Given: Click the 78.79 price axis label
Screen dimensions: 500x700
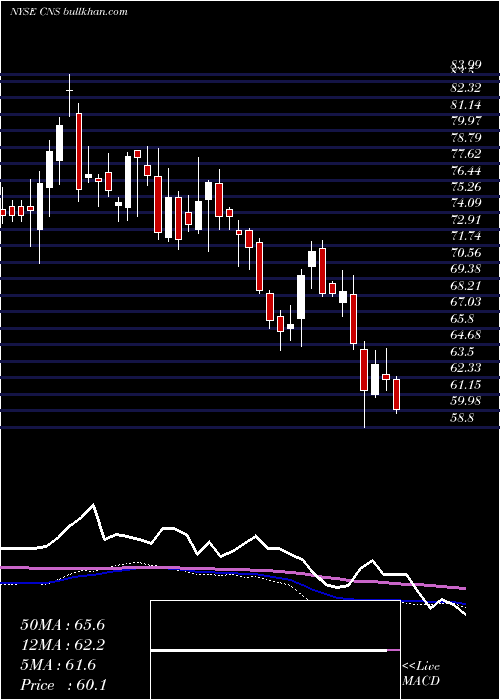Looking at the screenshot, I should [466, 138].
